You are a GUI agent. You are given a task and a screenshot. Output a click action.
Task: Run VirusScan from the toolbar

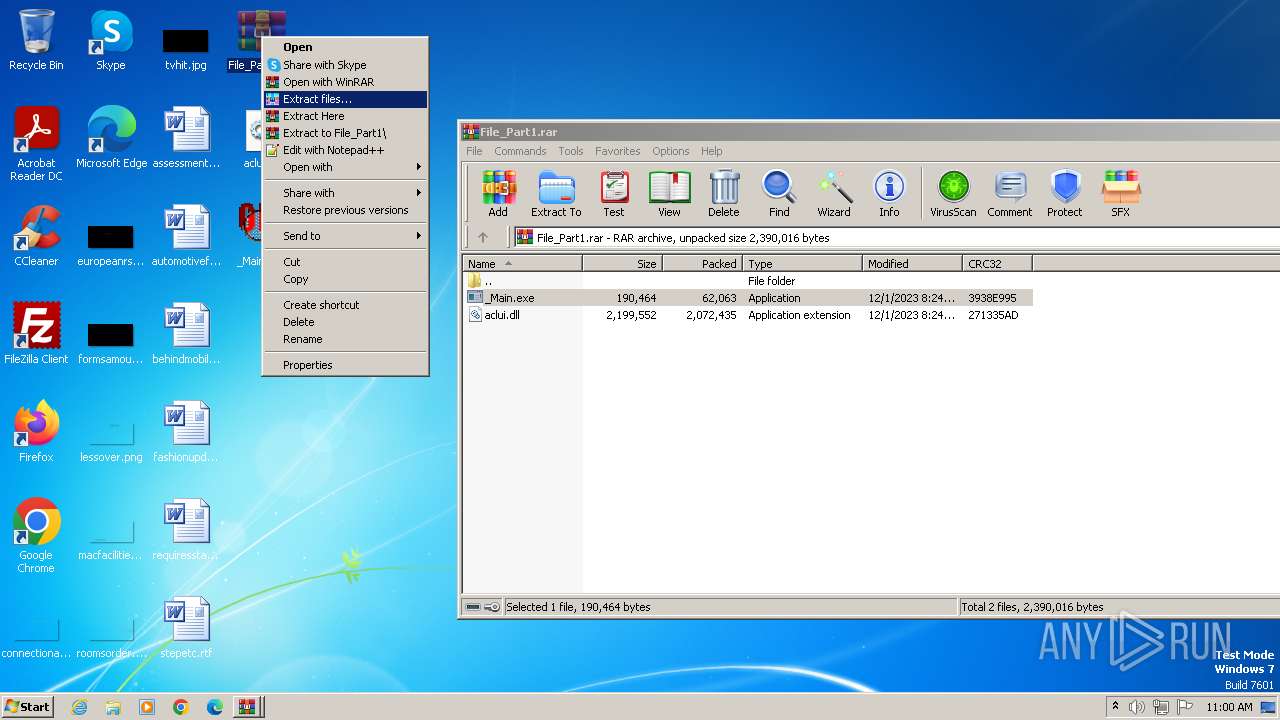click(953, 193)
